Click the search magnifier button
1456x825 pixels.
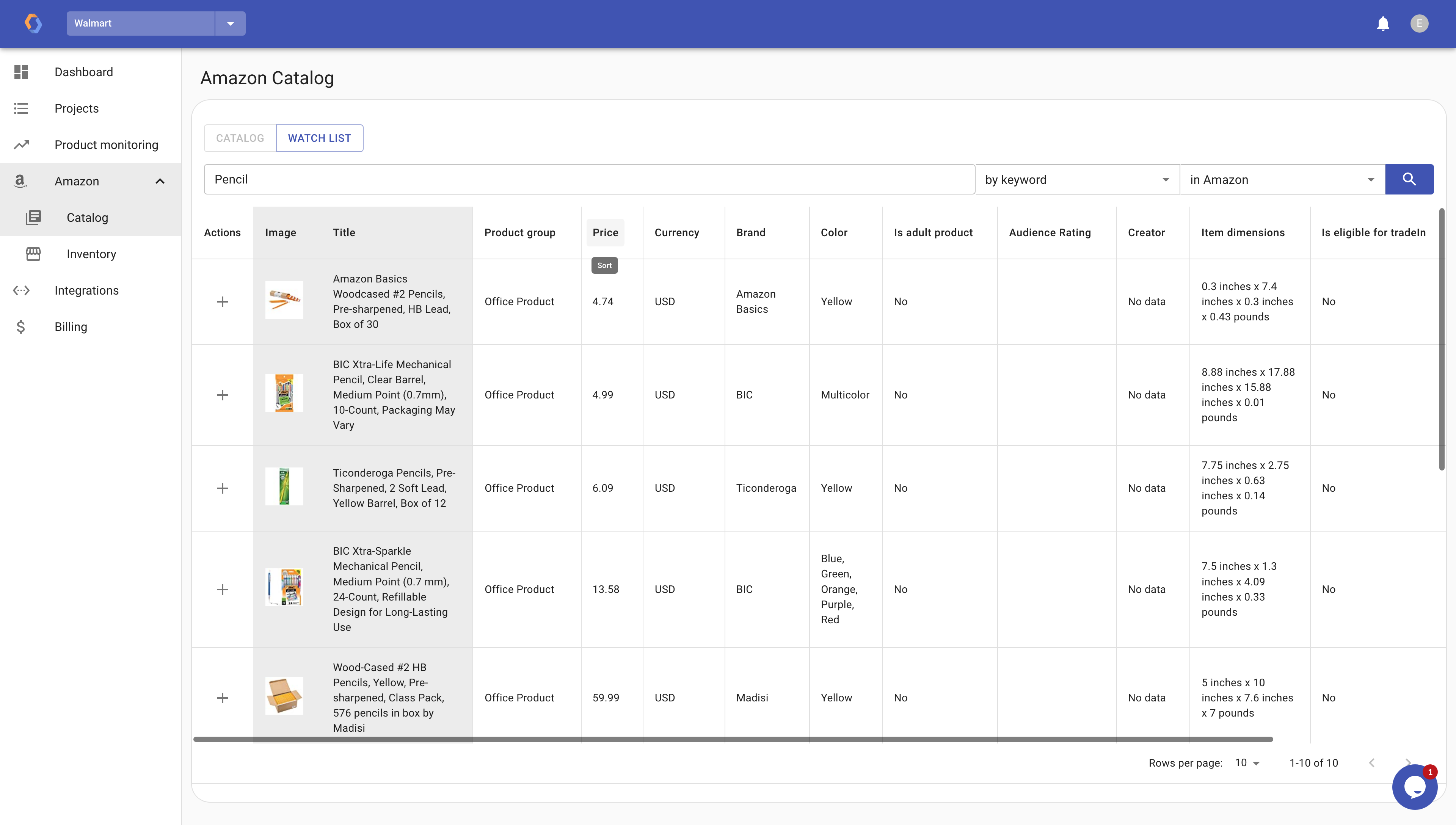pos(1409,180)
